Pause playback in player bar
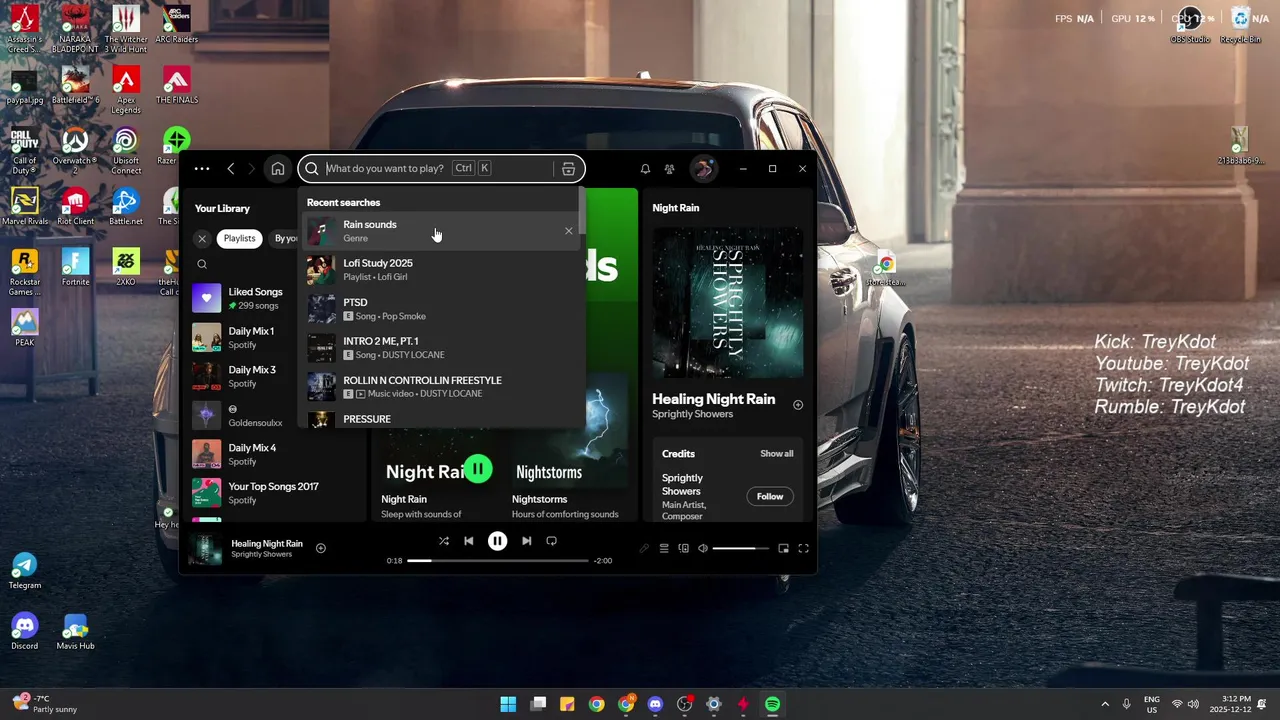The width and height of the screenshot is (1280, 720). point(497,541)
